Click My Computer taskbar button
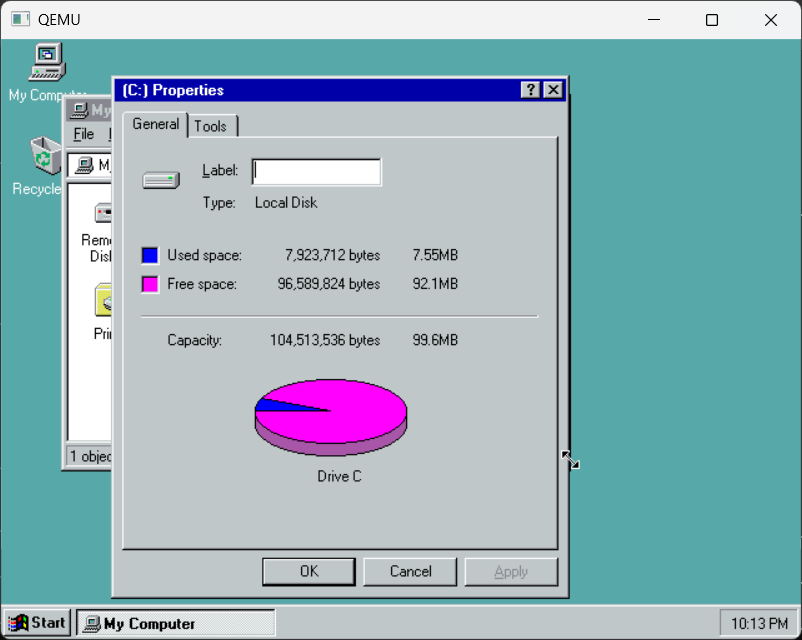Screen dimensions: 802x640 pos(176,623)
